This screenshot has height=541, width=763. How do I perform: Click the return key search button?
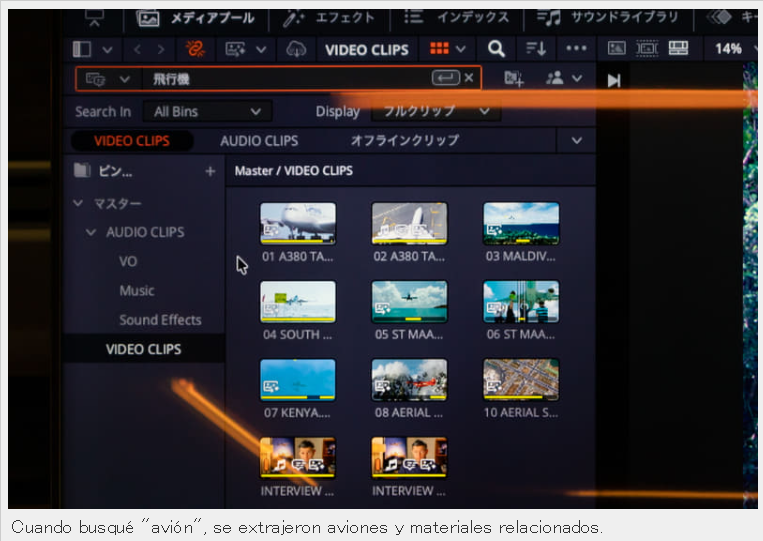pos(445,78)
